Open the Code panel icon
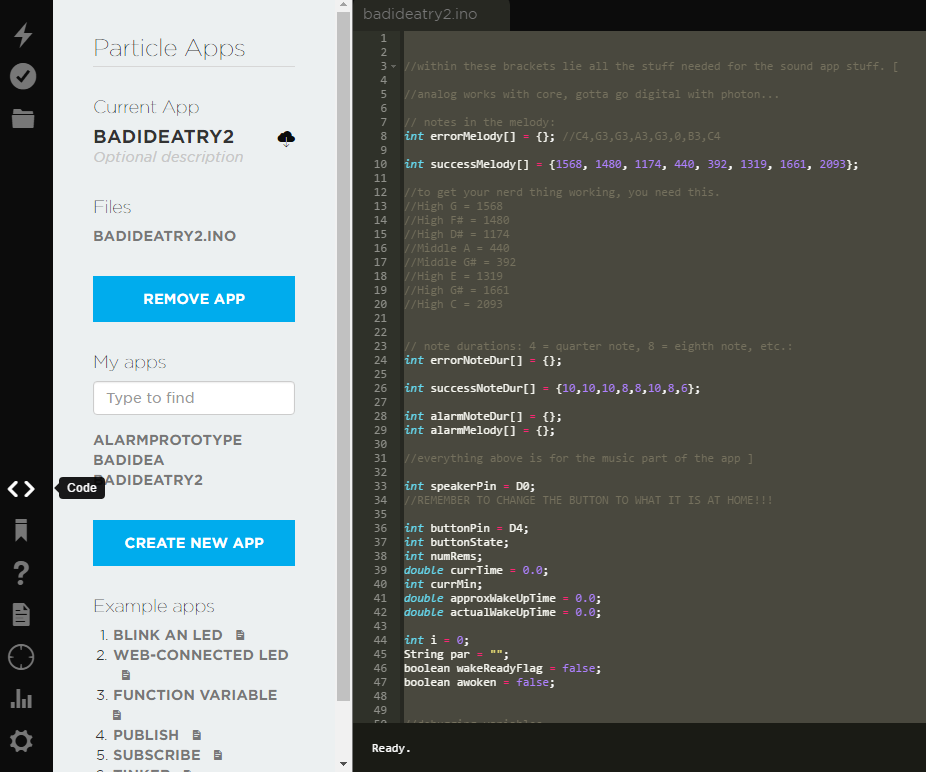The image size is (926, 772). (21, 489)
